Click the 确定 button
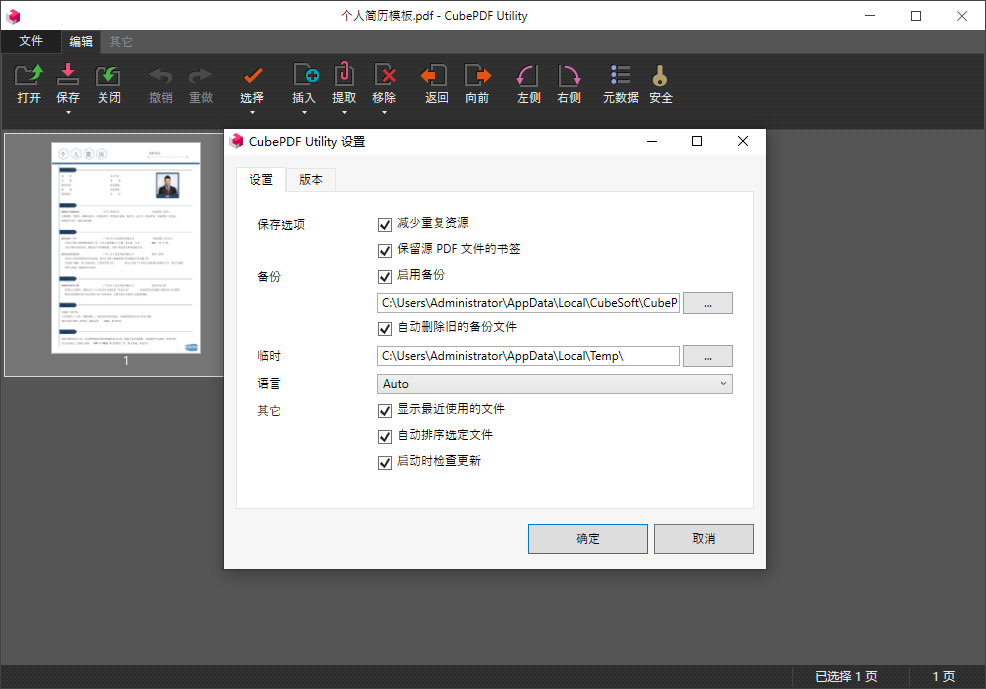This screenshot has height=689, width=986. point(587,538)
